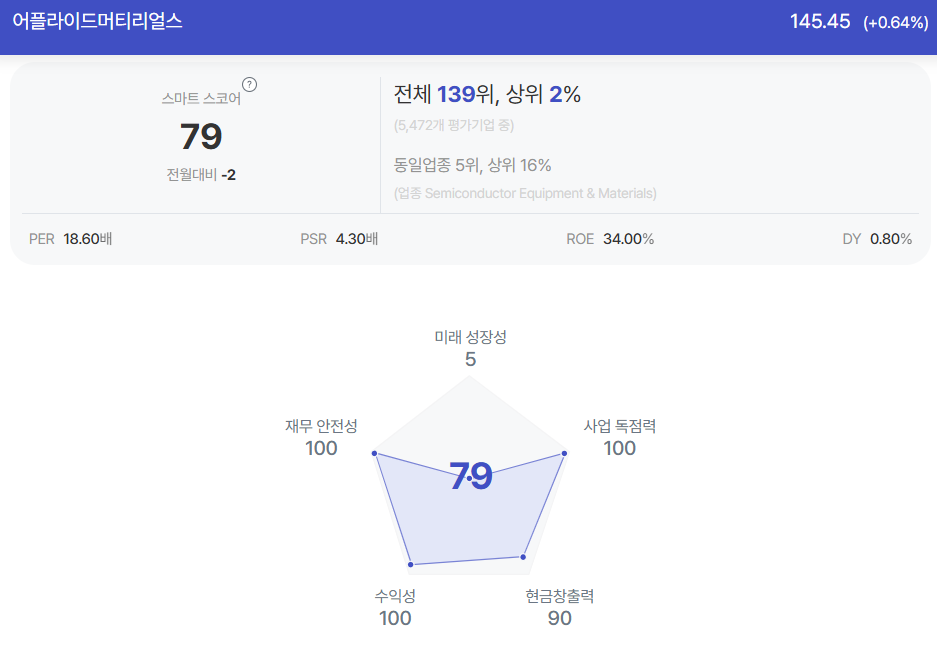This screenshot has height=657, width=937.
Task: Click the 수익성 radar data point
Action: coord(411,564)
